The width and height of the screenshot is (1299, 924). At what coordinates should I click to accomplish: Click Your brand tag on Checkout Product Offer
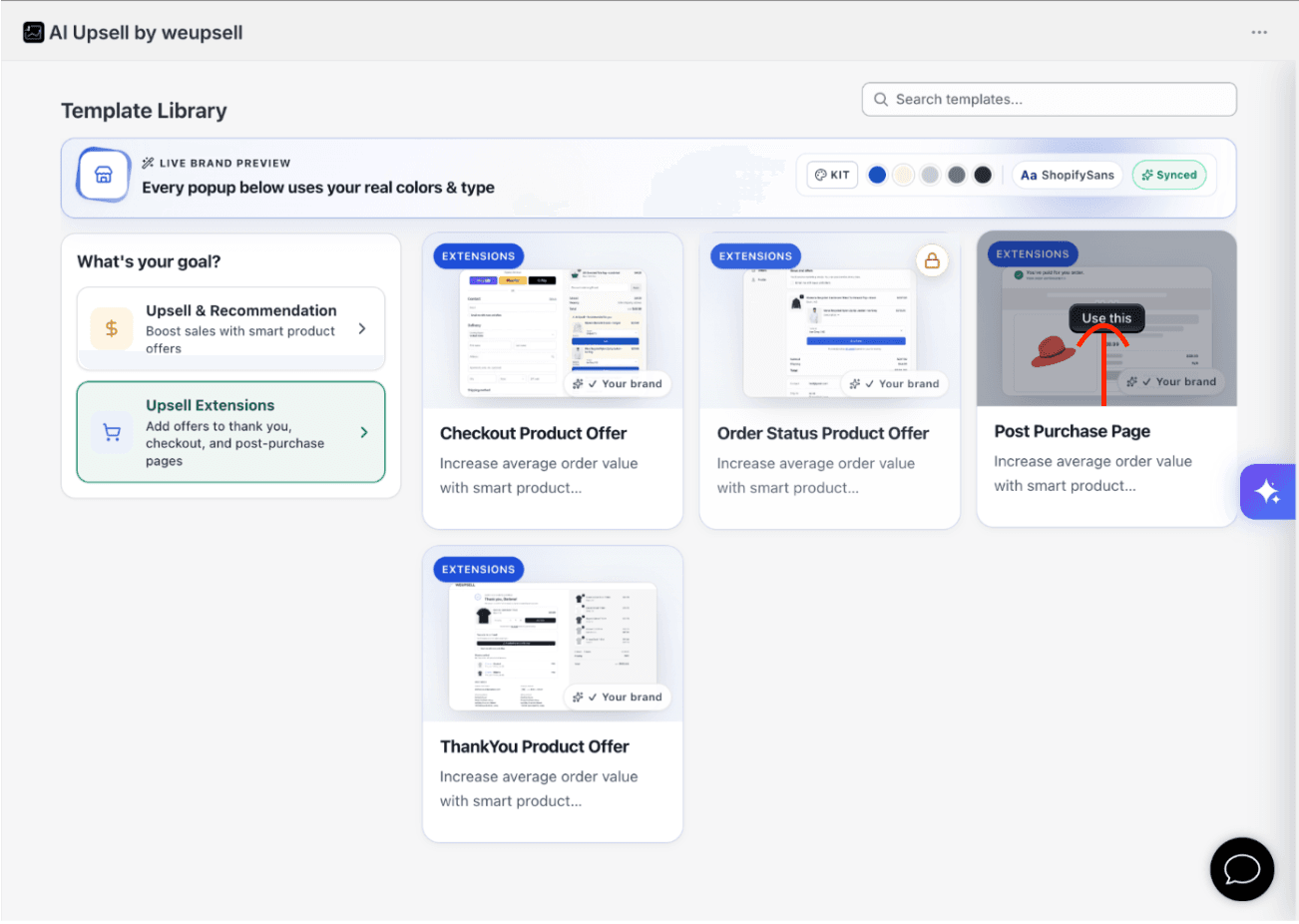[618, 383]
